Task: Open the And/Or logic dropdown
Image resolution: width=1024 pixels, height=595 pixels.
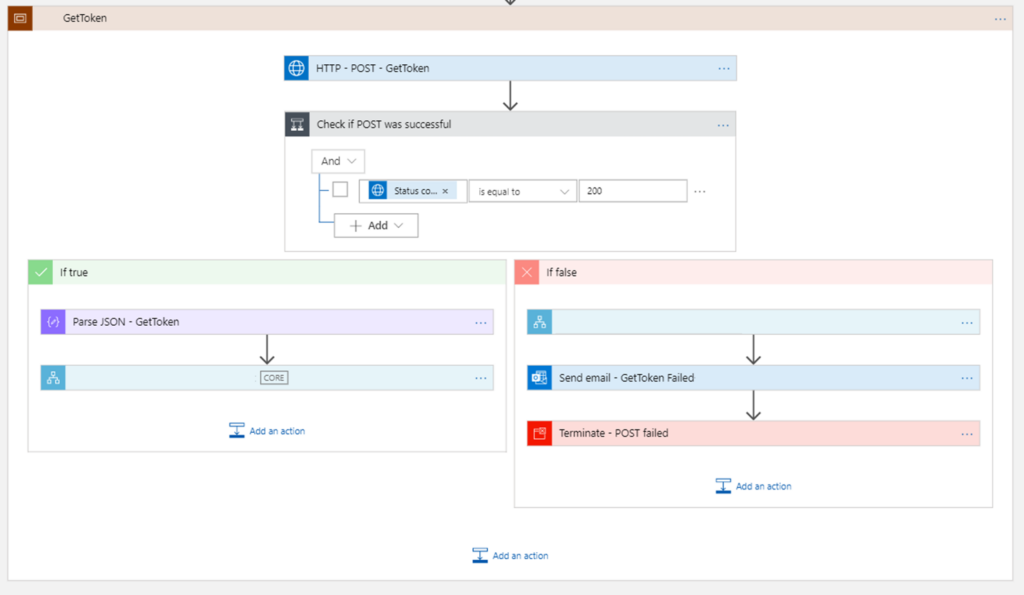Action: point(338,160)
